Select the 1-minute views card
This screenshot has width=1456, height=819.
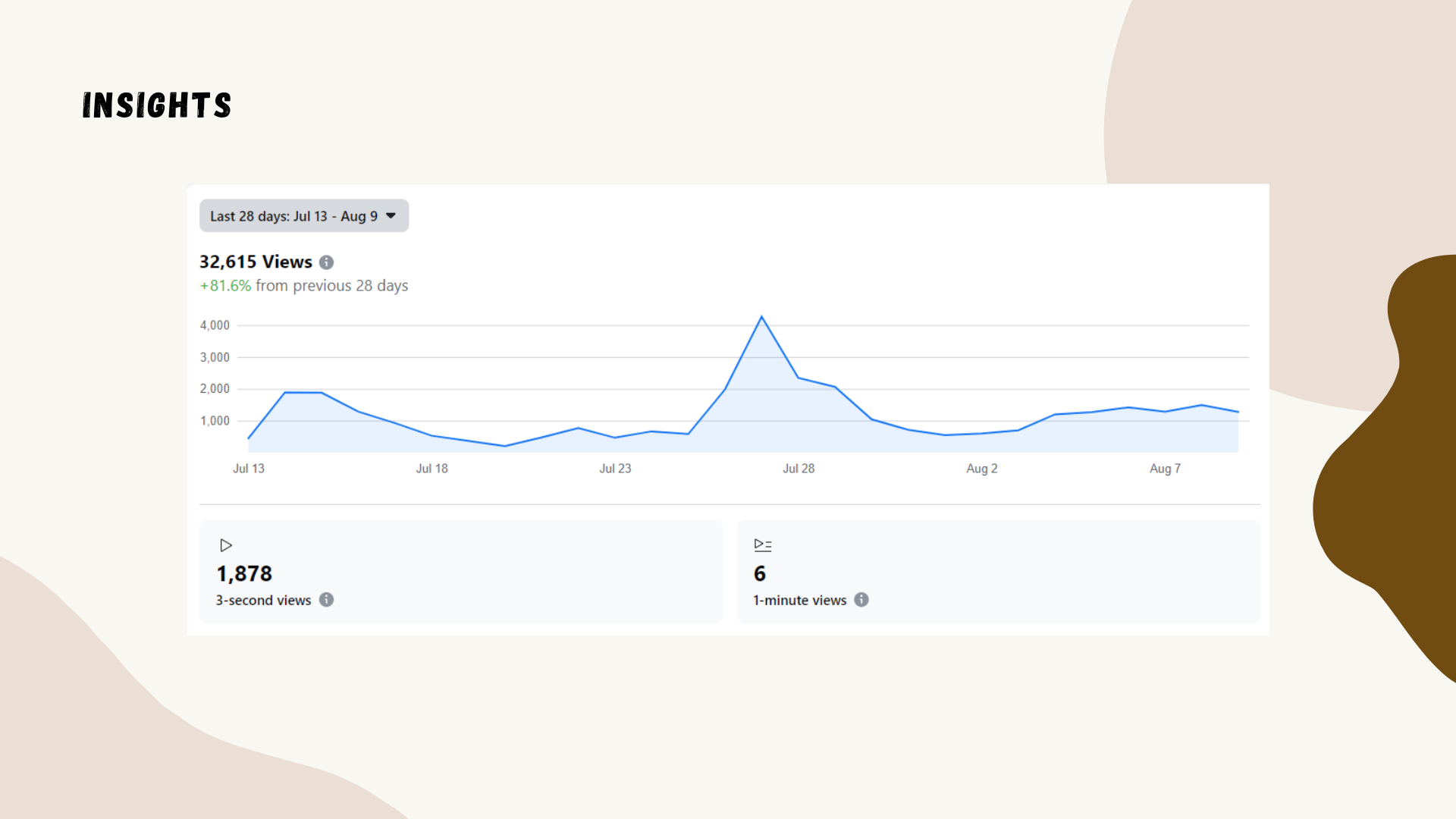(998, 571)
